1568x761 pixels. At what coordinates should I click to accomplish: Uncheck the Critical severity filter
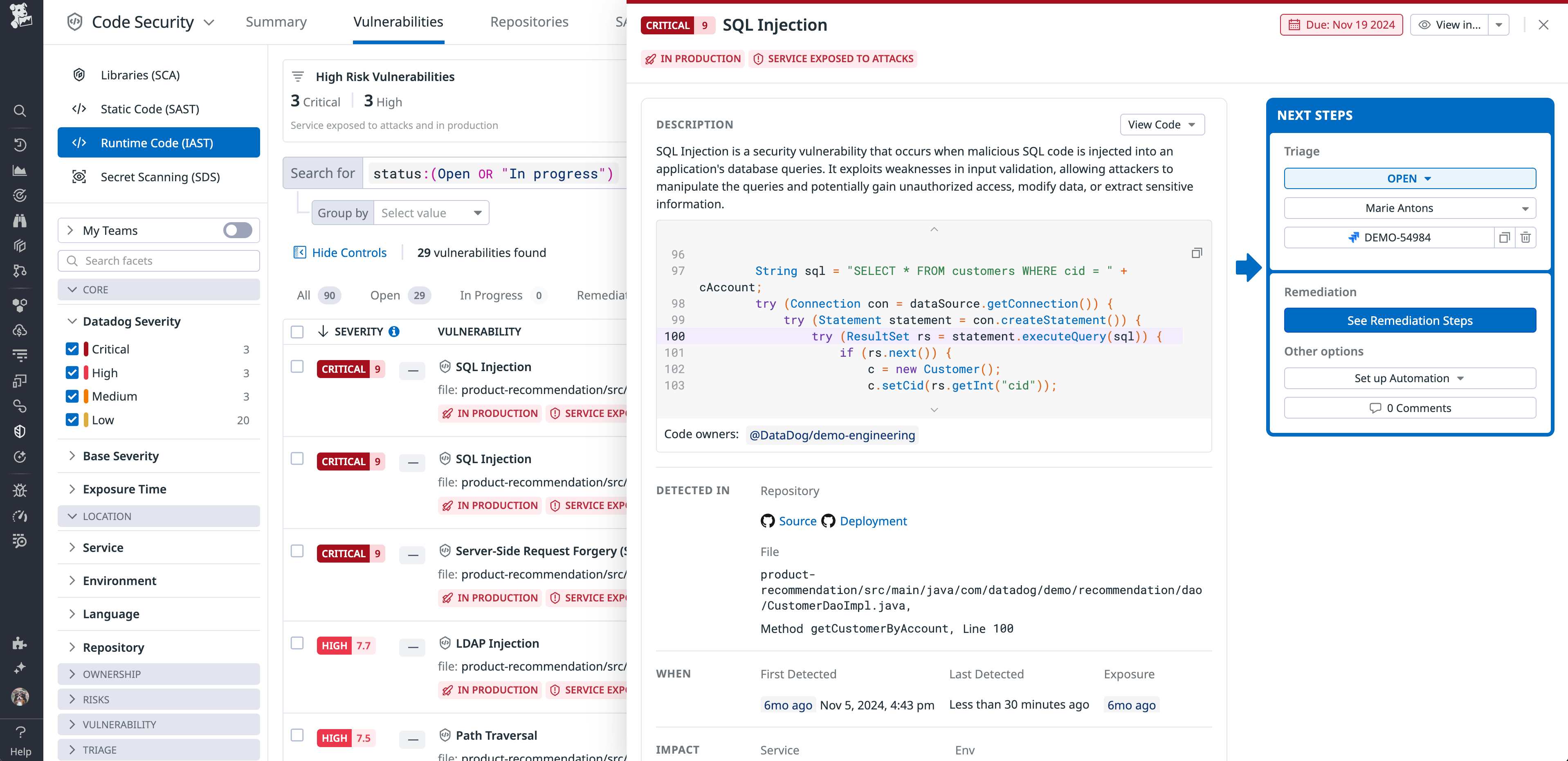tap(72, 348)
